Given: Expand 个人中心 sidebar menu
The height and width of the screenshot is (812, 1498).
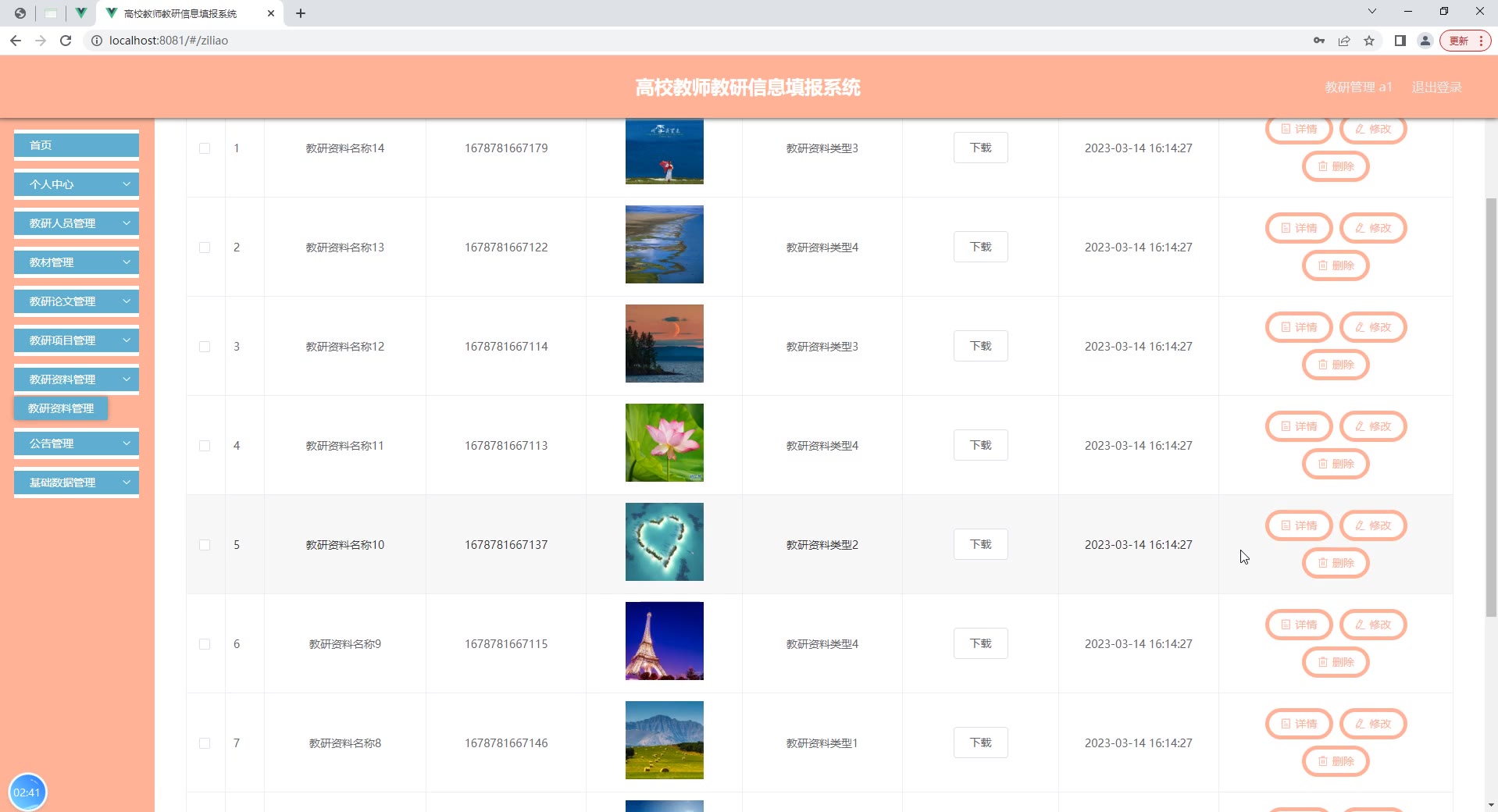Looking at the screenshot, I should pos(77,184).
